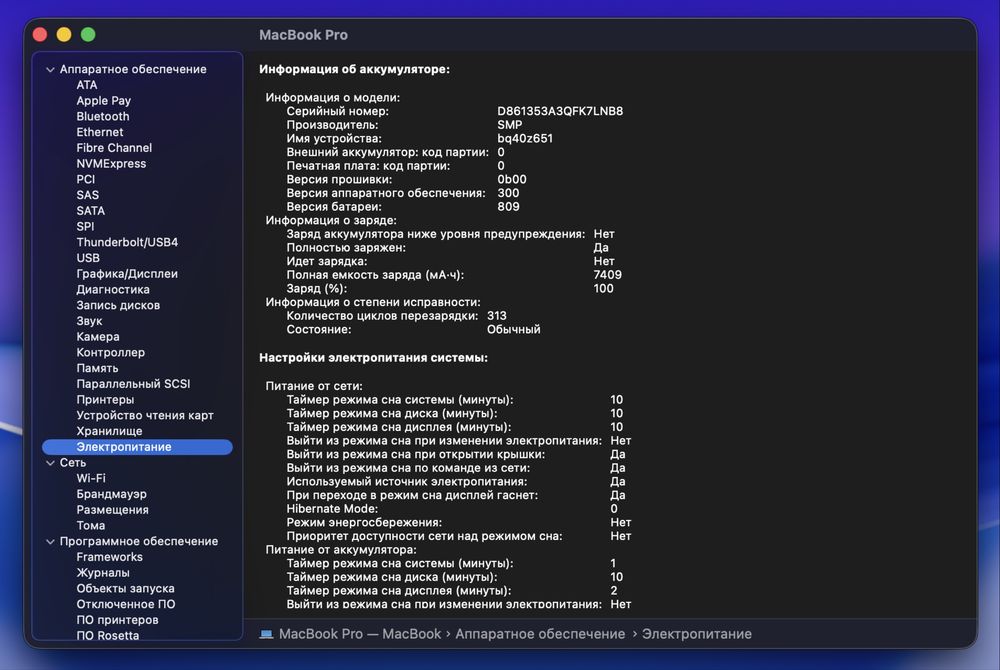Image resolution: width=1000 pixels, height=670 pixels.
Task: Select Отключенное ПО item
Action: (x=126, y=604)
